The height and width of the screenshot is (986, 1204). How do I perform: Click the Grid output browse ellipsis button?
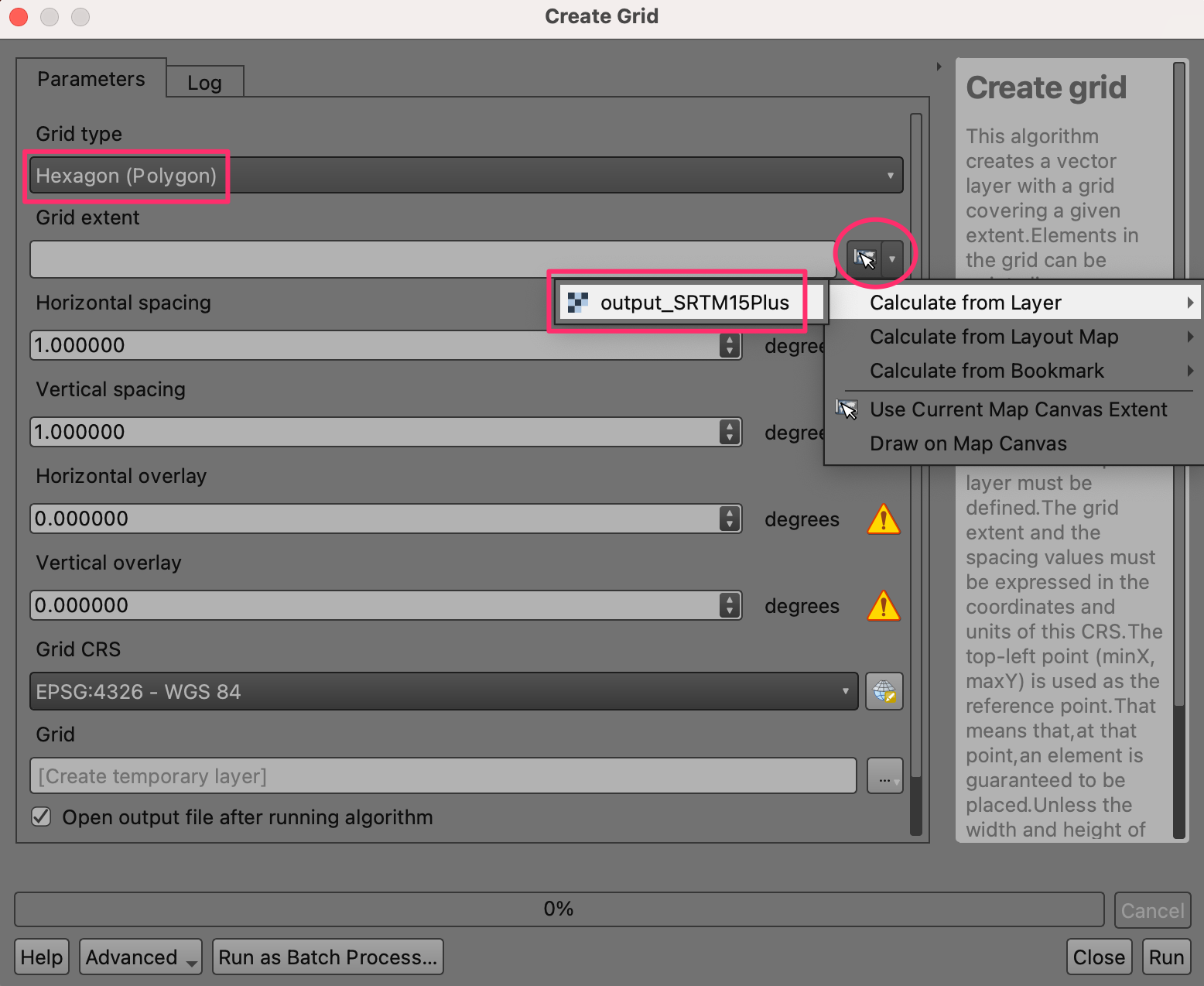(x=884, y=776)
